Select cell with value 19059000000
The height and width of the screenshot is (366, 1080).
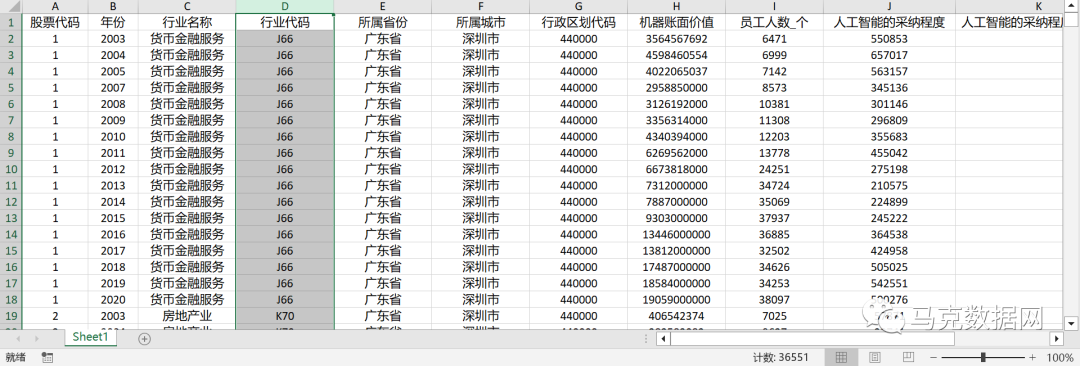coord(676,299)
